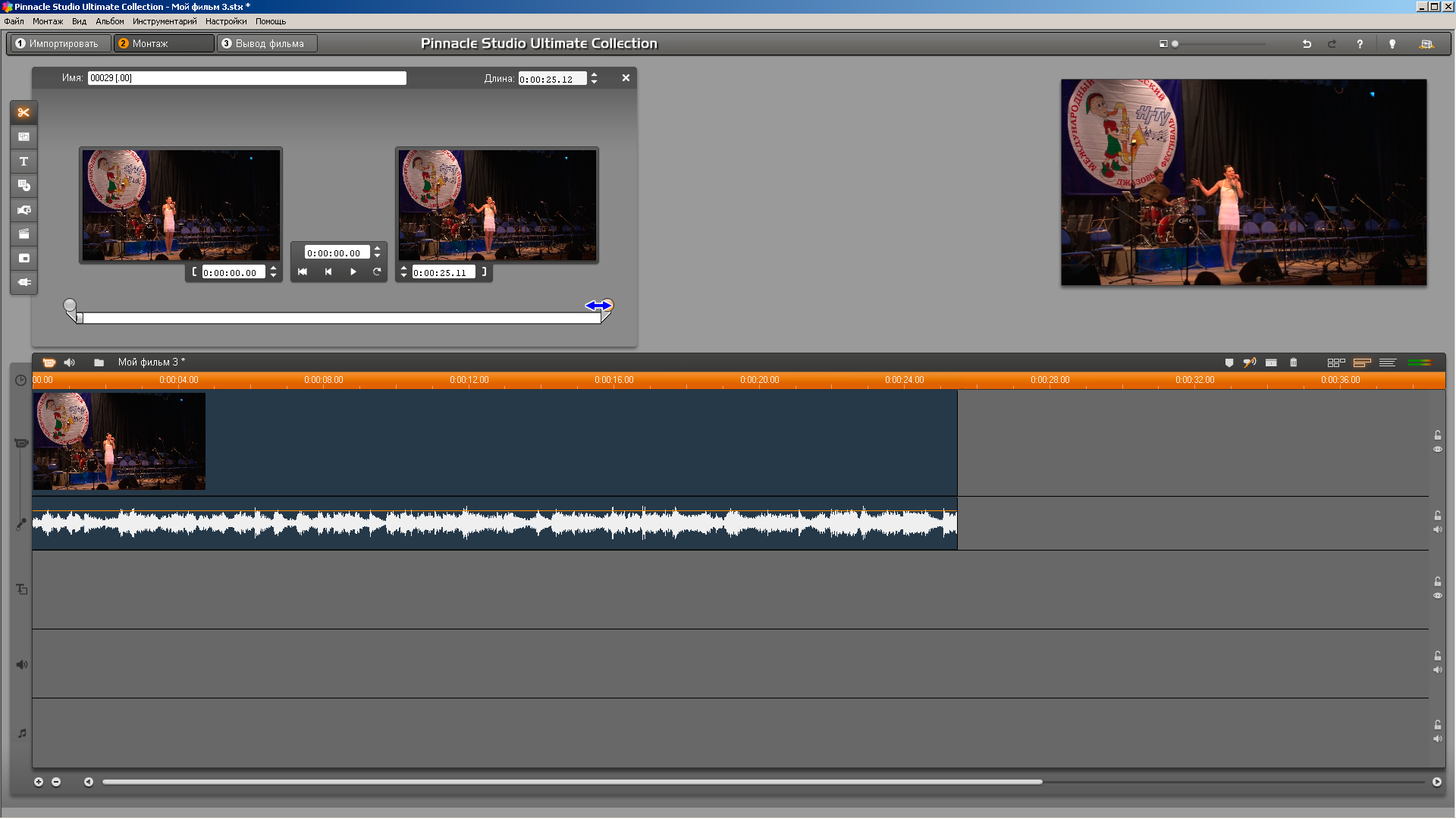1456x819 pixels.
Task: Step back one frame in trim player
Action: tap(328, 271)
